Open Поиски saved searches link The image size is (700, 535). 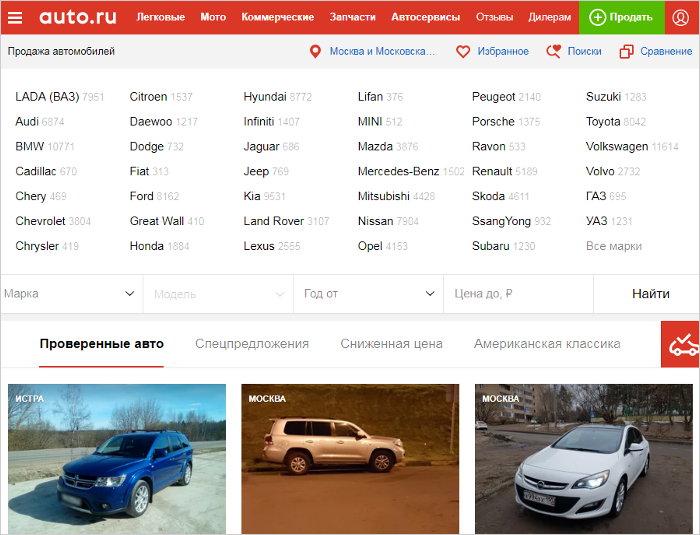coord(584,51)
